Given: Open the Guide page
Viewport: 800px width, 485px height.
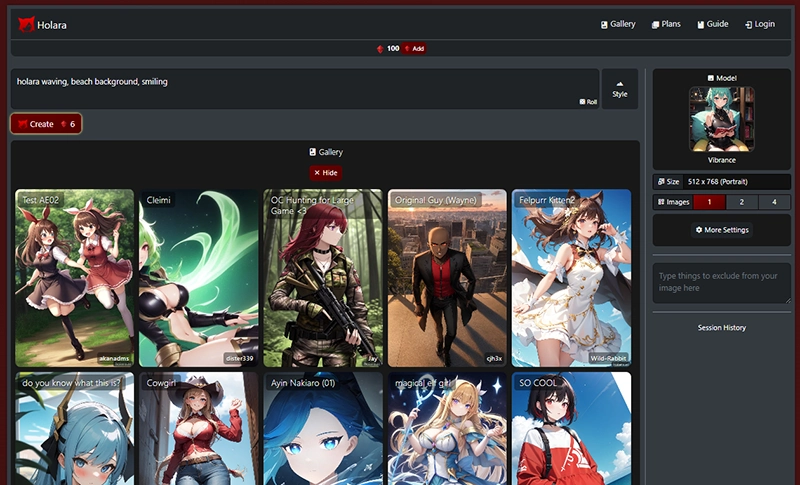Looking at the screenshot, I should 713,24.
